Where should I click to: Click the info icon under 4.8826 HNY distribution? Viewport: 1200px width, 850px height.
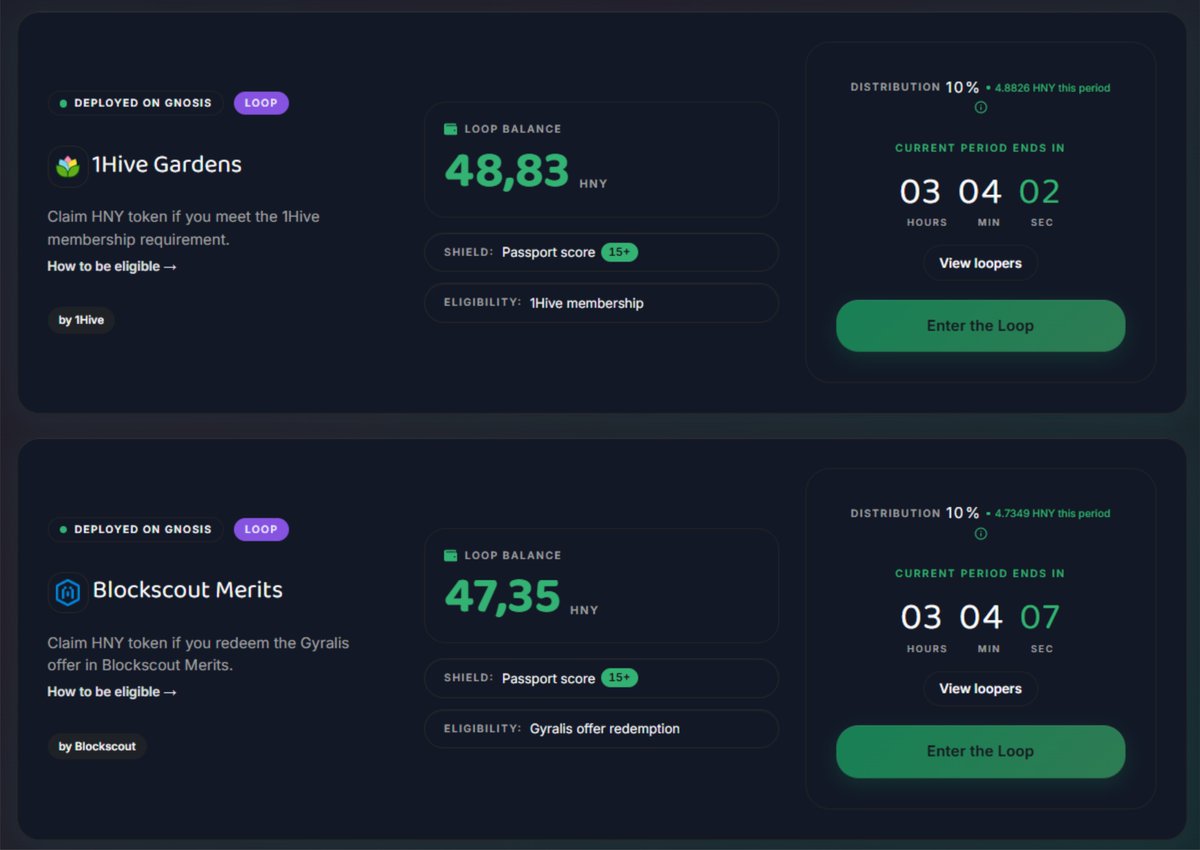tap(980, 107)
